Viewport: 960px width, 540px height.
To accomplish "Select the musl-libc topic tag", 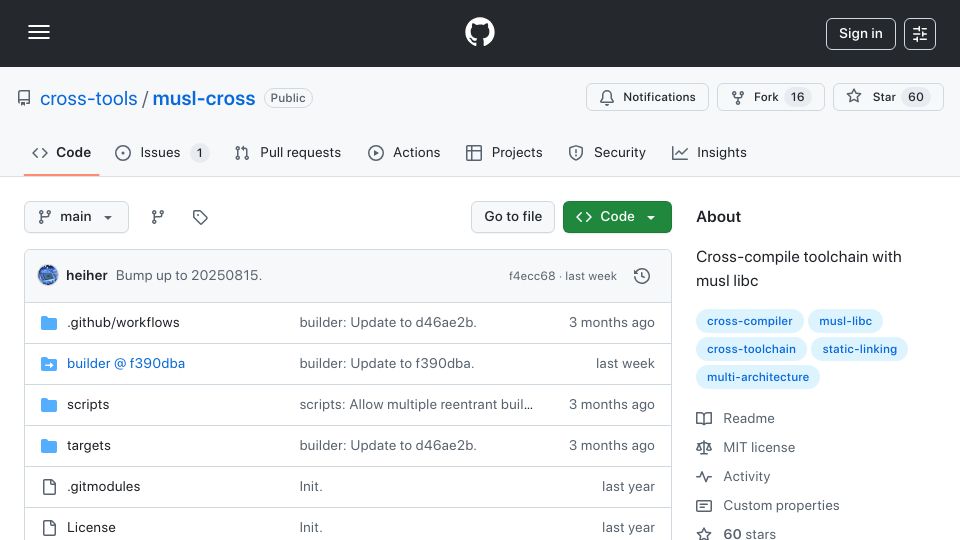I will (845, 321).
